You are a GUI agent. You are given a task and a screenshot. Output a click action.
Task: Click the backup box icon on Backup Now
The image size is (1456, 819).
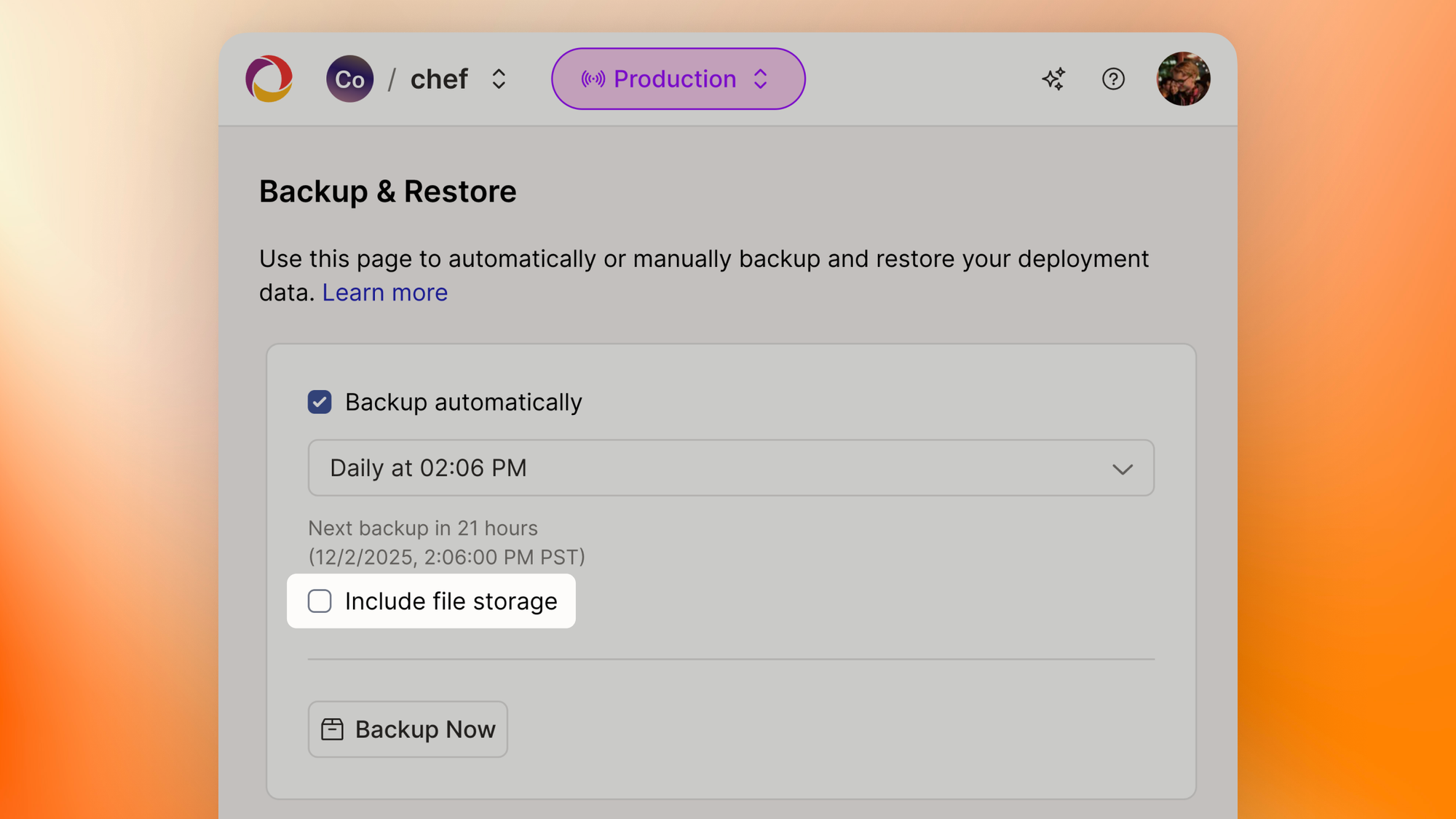(333, 729)
